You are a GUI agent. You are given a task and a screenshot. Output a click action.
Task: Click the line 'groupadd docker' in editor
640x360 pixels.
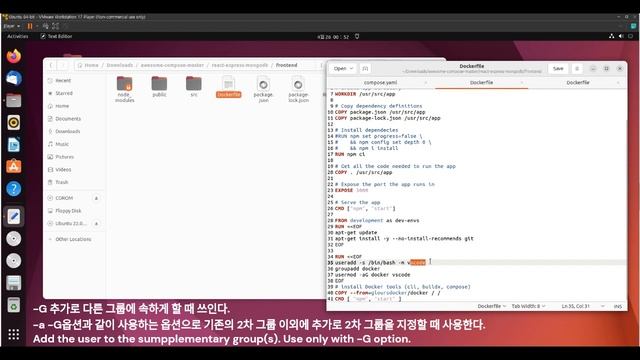(x=357, y=269)
